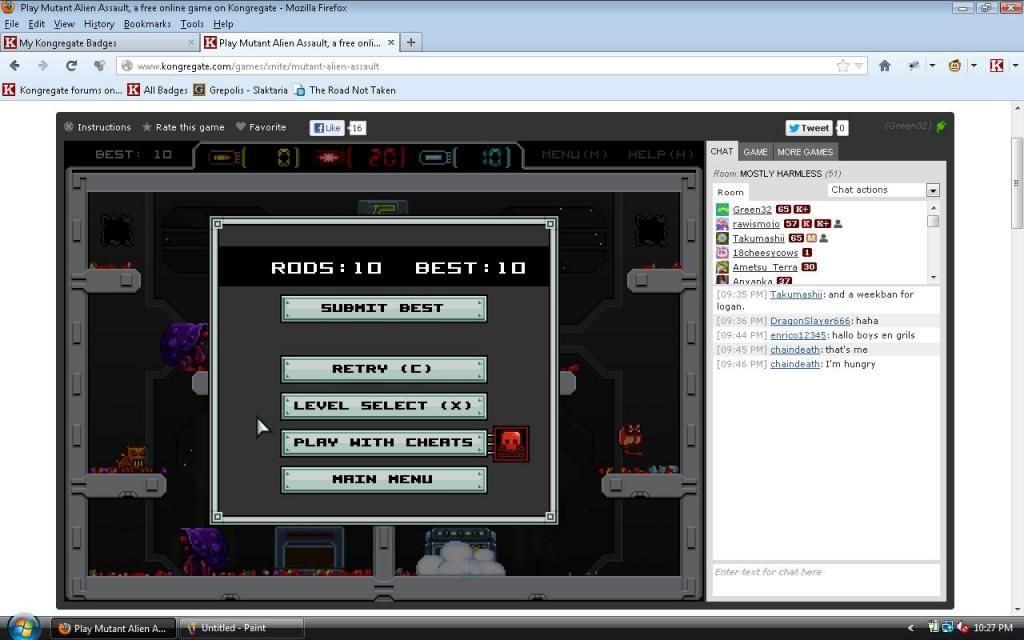Close the Play Mutant Alien Assault tab

click(391, 42)
